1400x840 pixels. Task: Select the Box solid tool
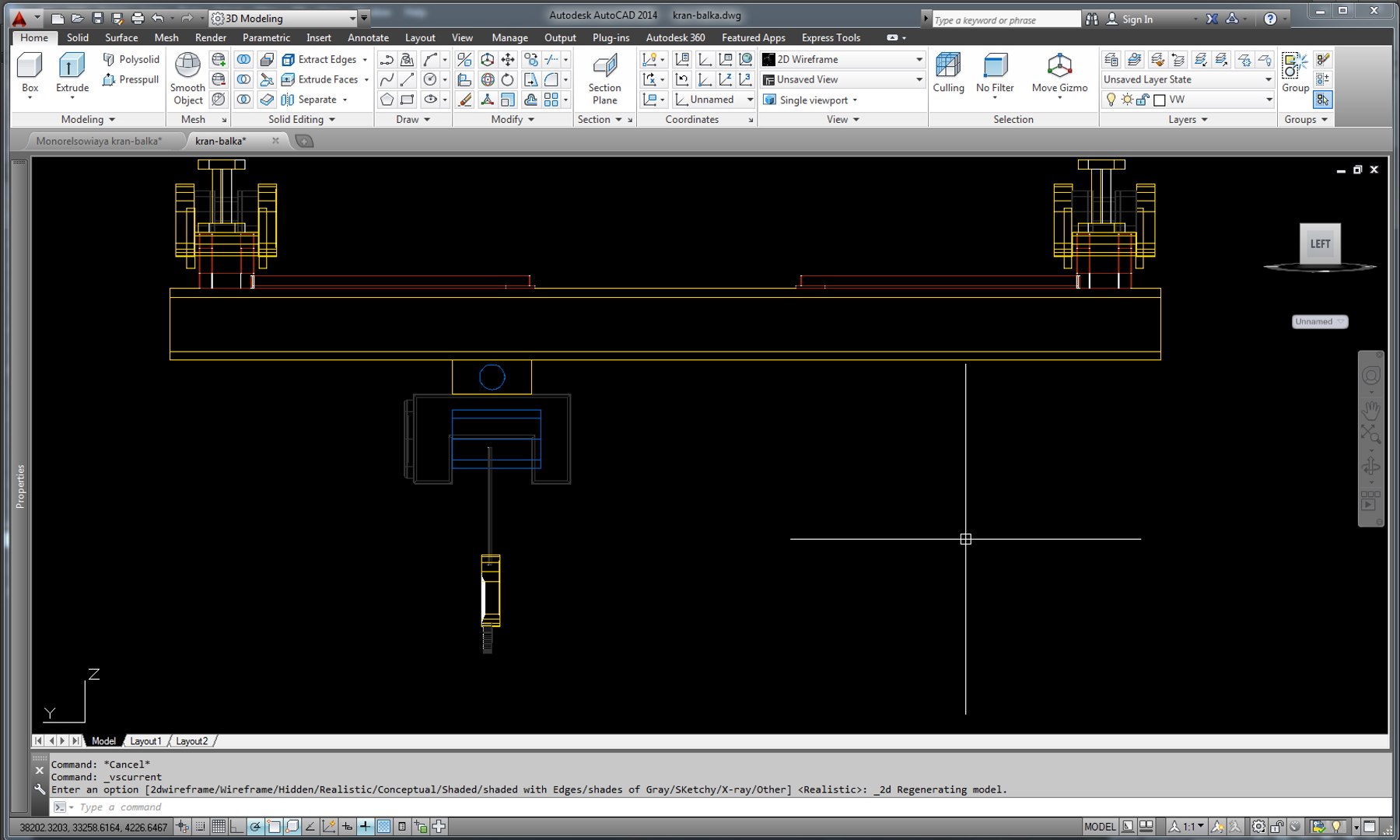click(x=30, y=74)
